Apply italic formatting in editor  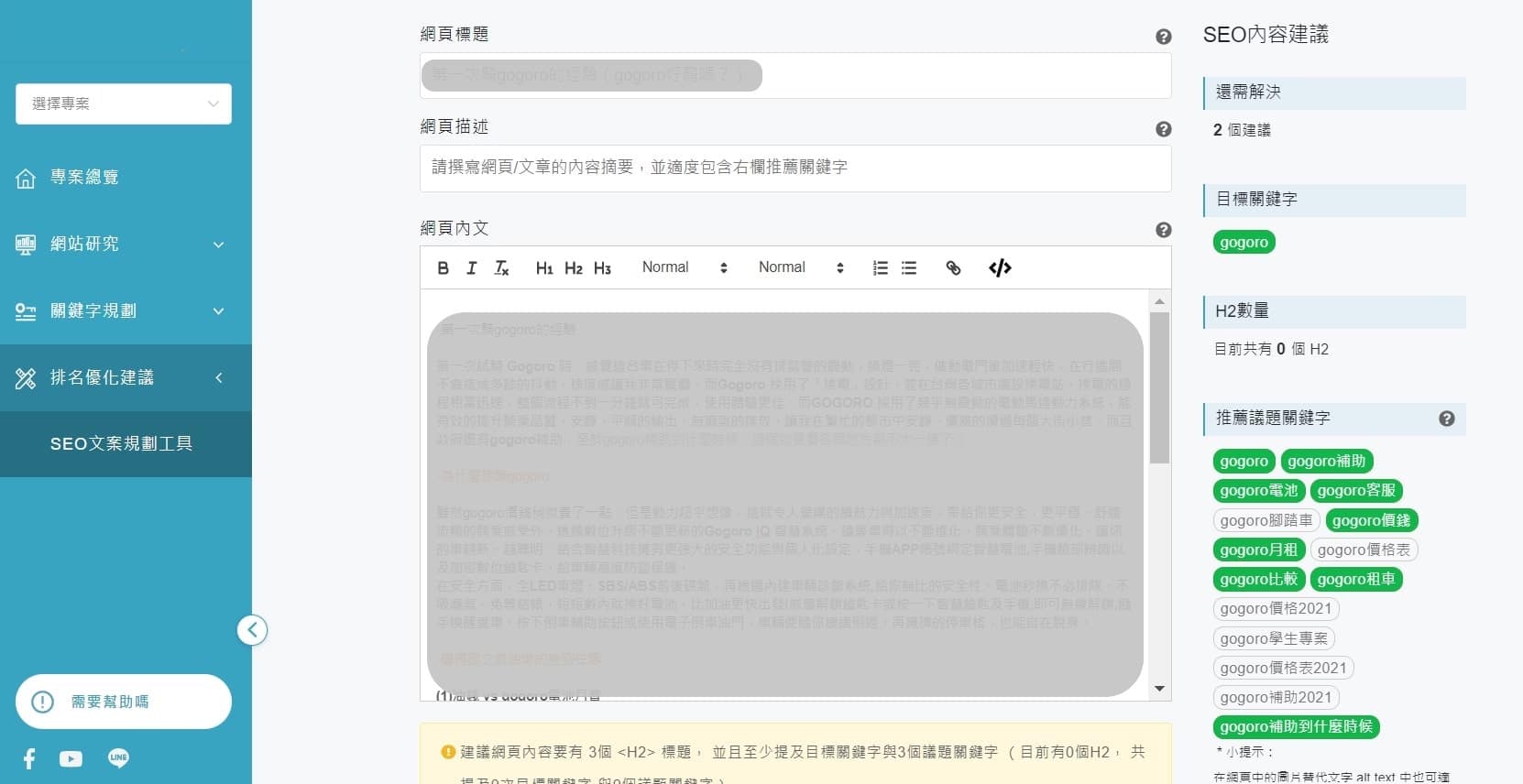pyautogui.click(x=471, y=267)
